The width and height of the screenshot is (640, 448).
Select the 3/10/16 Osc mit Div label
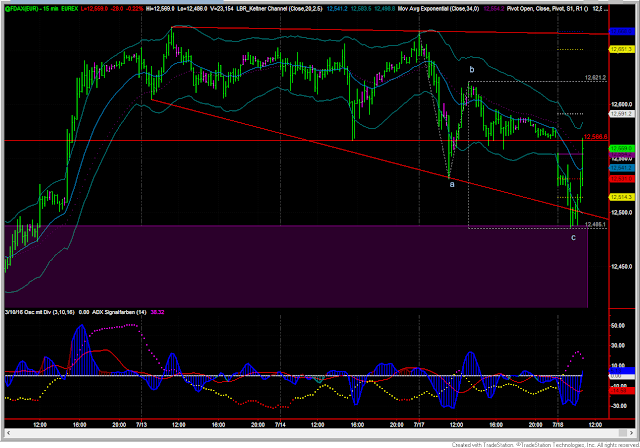tap(40, 312)
